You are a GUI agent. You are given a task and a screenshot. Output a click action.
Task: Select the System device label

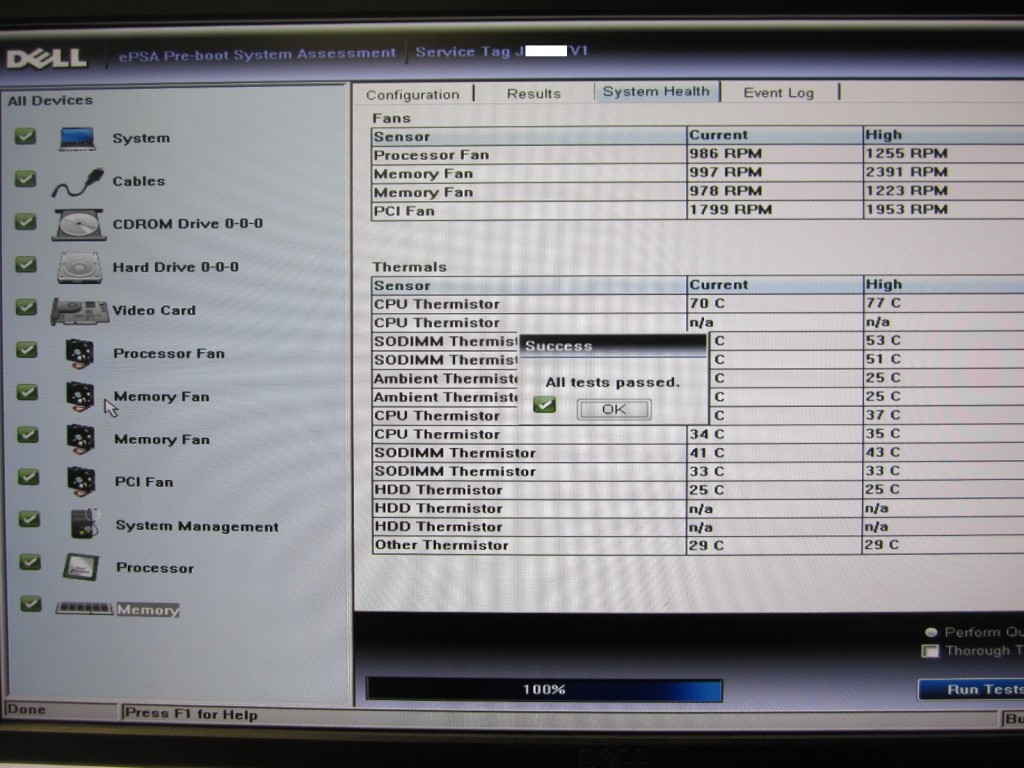point(141,138)
